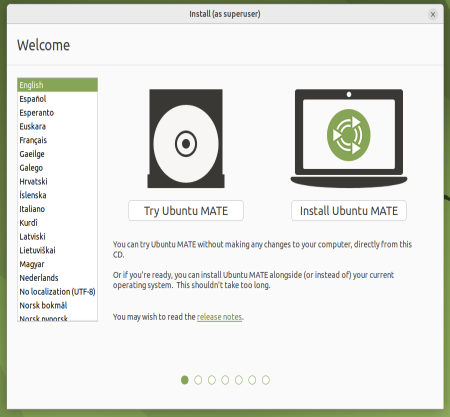
Task: Choose Norsk bokmål from the language list
Action: pyautogui.click(x=57, y=305)
